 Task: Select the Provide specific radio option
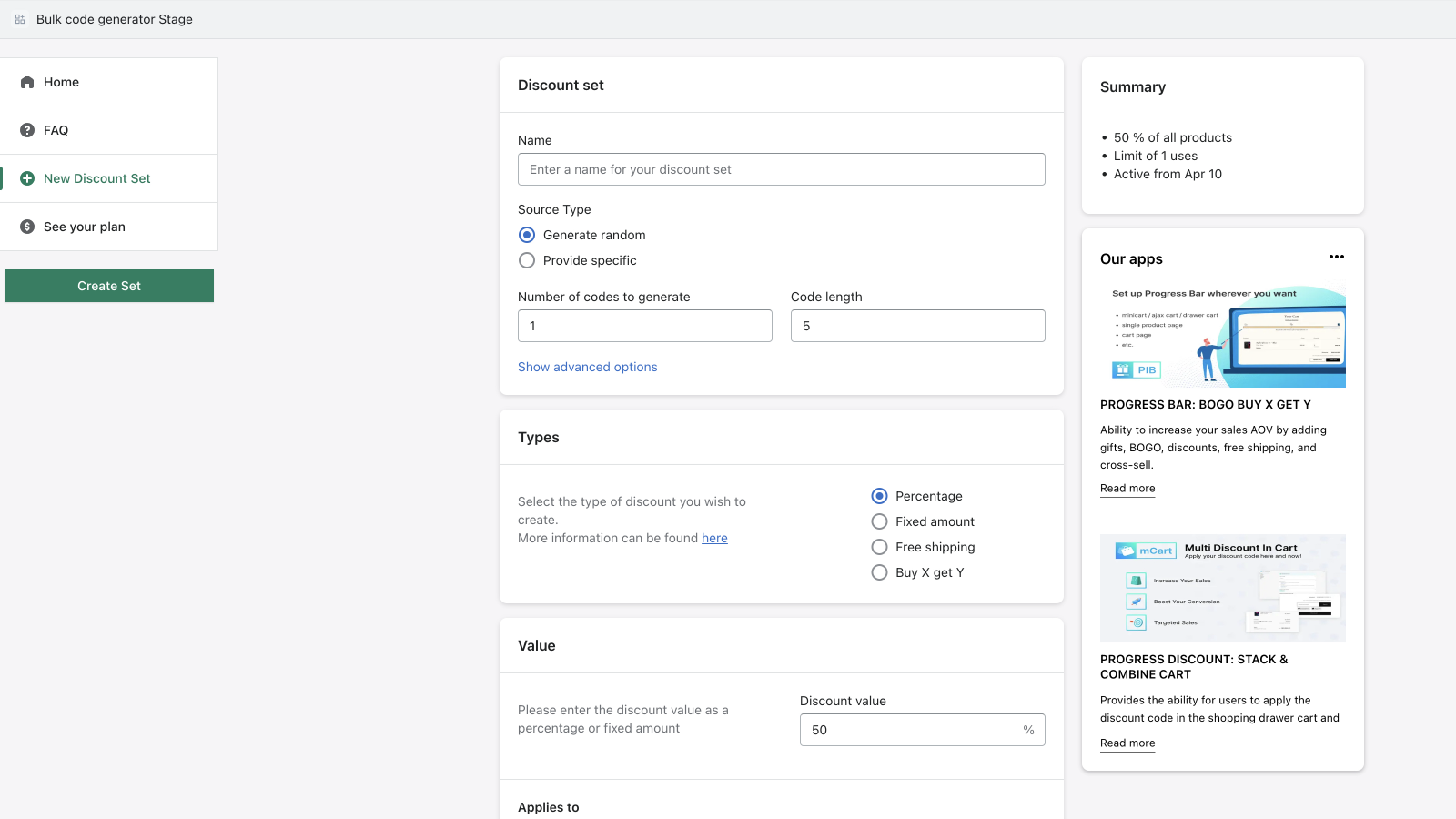(527, 260)
